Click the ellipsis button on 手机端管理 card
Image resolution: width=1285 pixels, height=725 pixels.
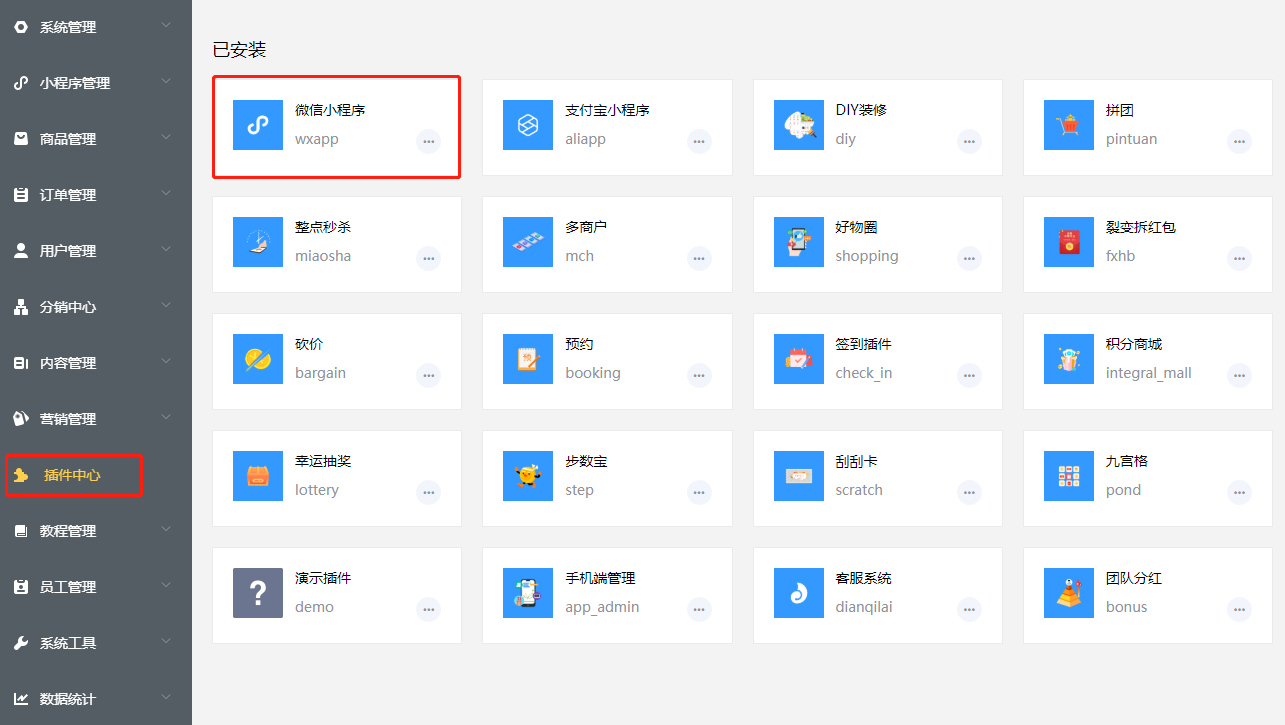699,610
